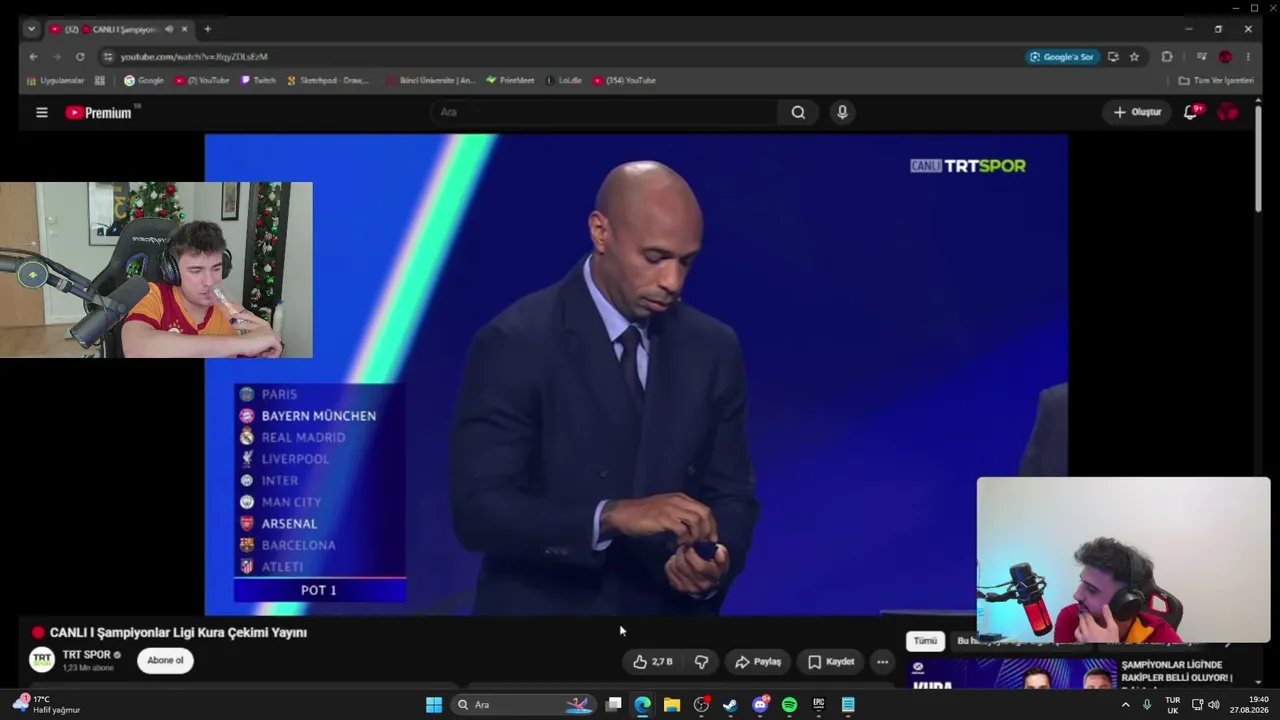Dislike the video with thumbs down
Screen dimensions: 1280x720
pos(701,661)
